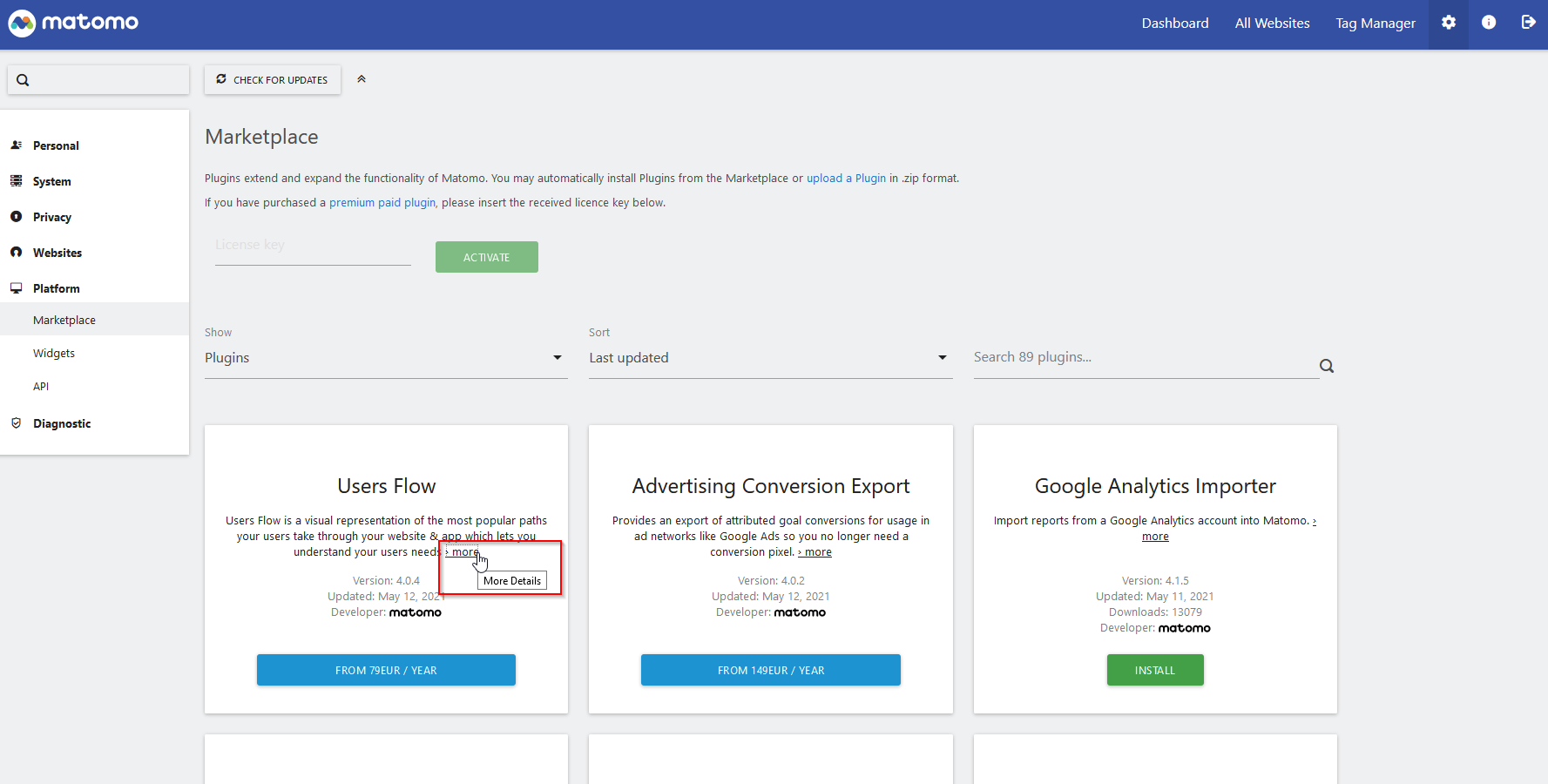Click the Matomo logo

(73, 23)
